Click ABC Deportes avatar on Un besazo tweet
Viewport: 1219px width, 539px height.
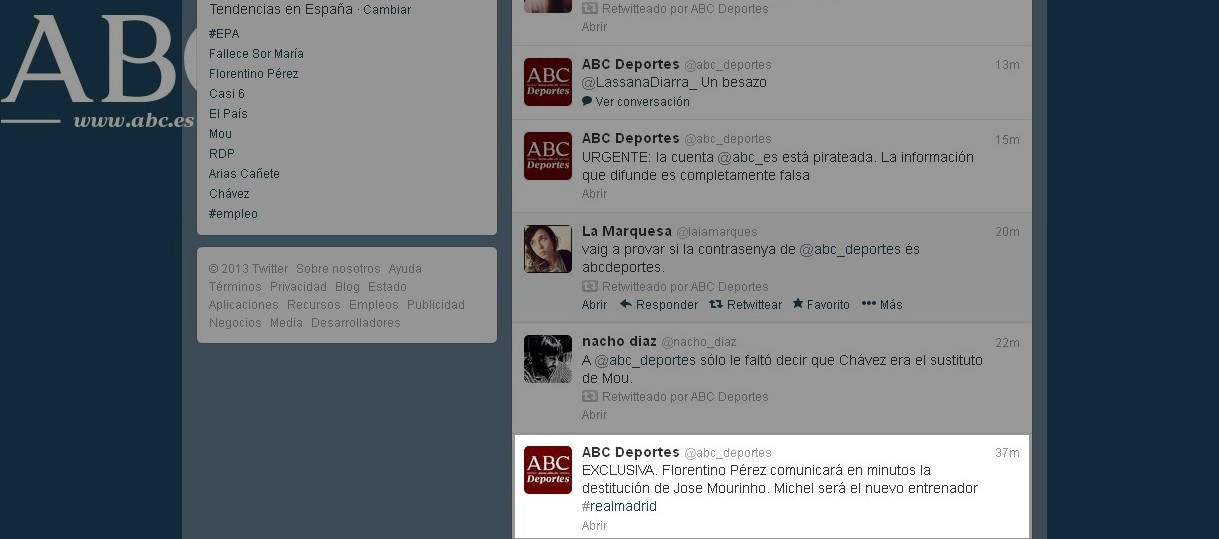point(548,82)
